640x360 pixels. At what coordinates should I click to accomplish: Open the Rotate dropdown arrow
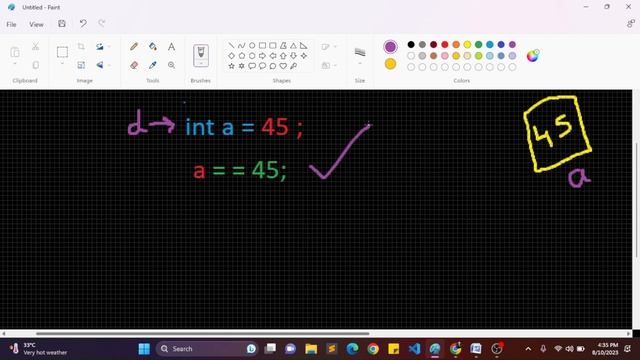(109, 47)
